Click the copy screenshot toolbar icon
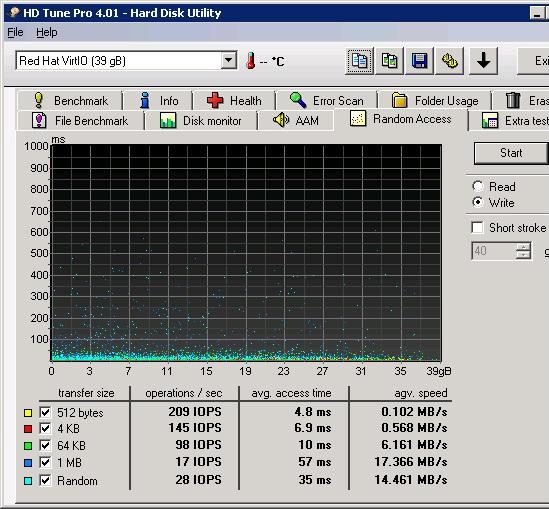 click(x=389, y=61)
